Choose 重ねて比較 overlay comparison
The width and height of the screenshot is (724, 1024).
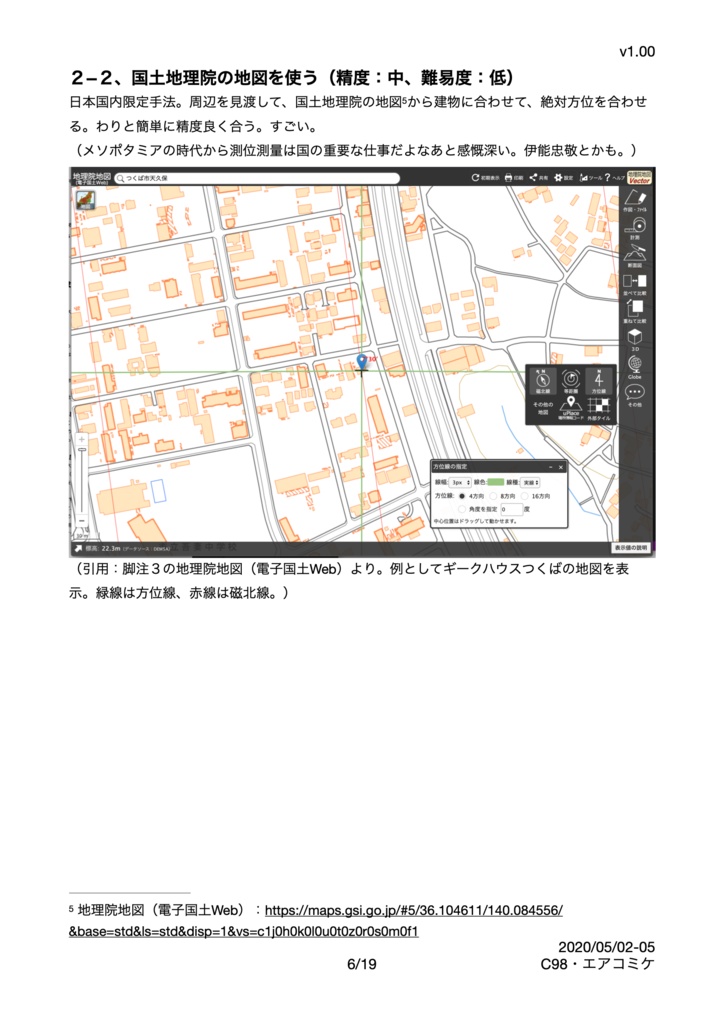point(635,311)
